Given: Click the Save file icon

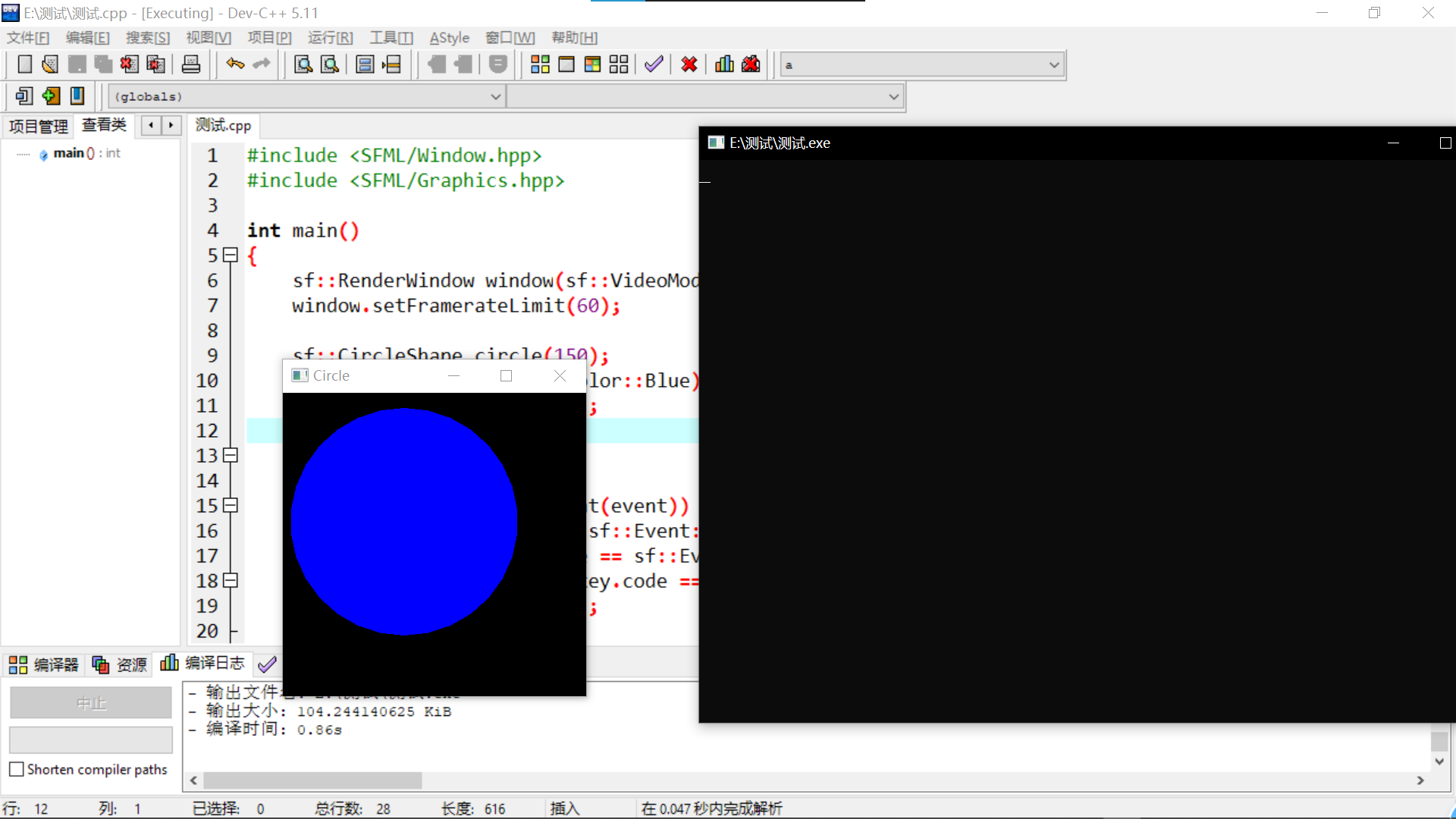Looking at the screenshot, I should click(77, 64).
